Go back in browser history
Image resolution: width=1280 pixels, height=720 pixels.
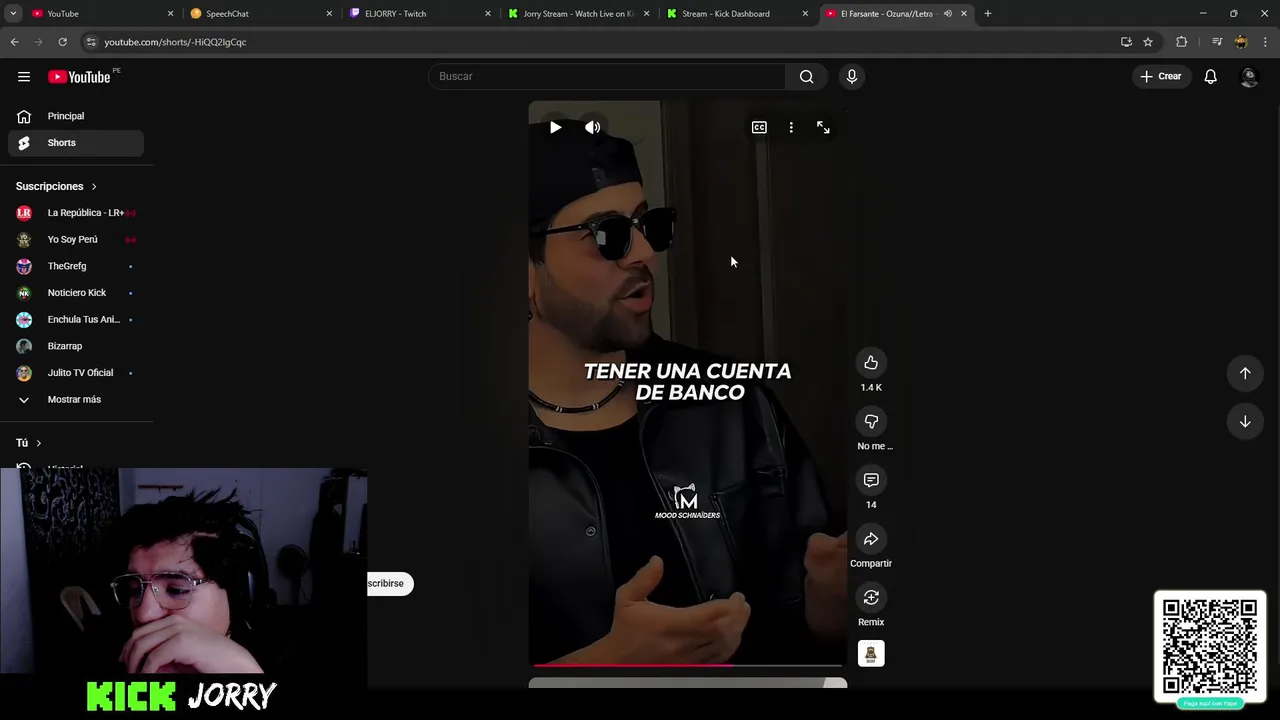[14, 42]
